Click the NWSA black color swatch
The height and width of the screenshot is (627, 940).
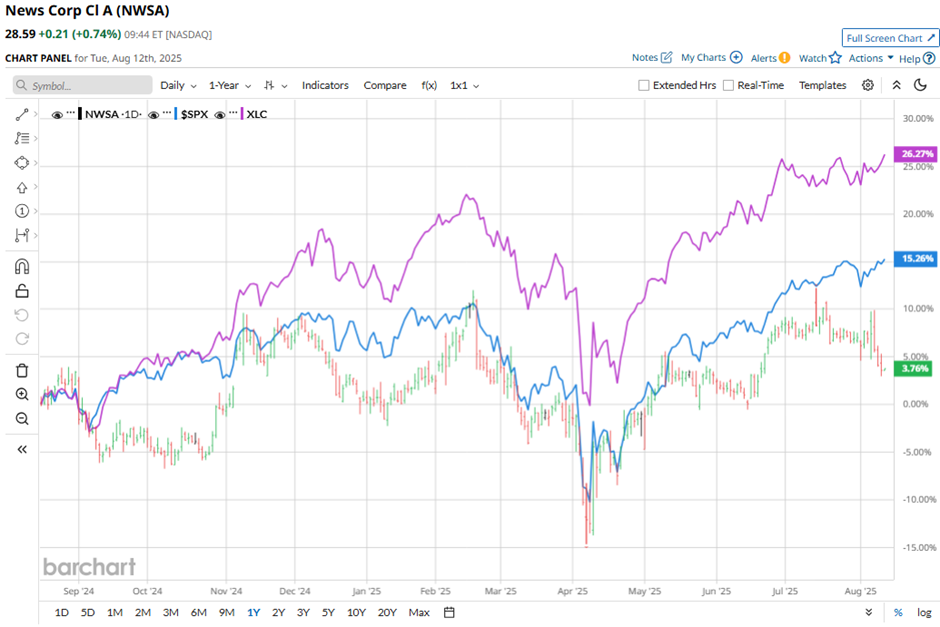point(80,114)
